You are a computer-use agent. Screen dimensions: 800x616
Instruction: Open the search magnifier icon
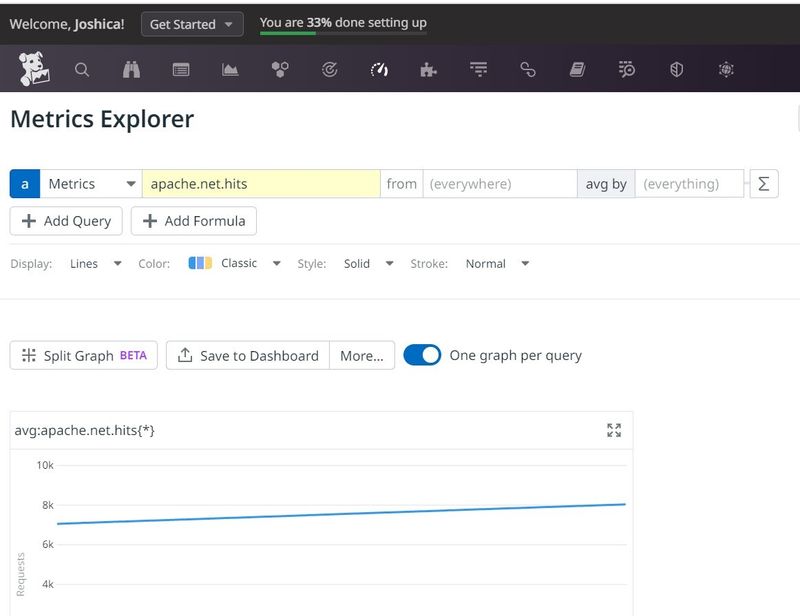click(82, 69)
